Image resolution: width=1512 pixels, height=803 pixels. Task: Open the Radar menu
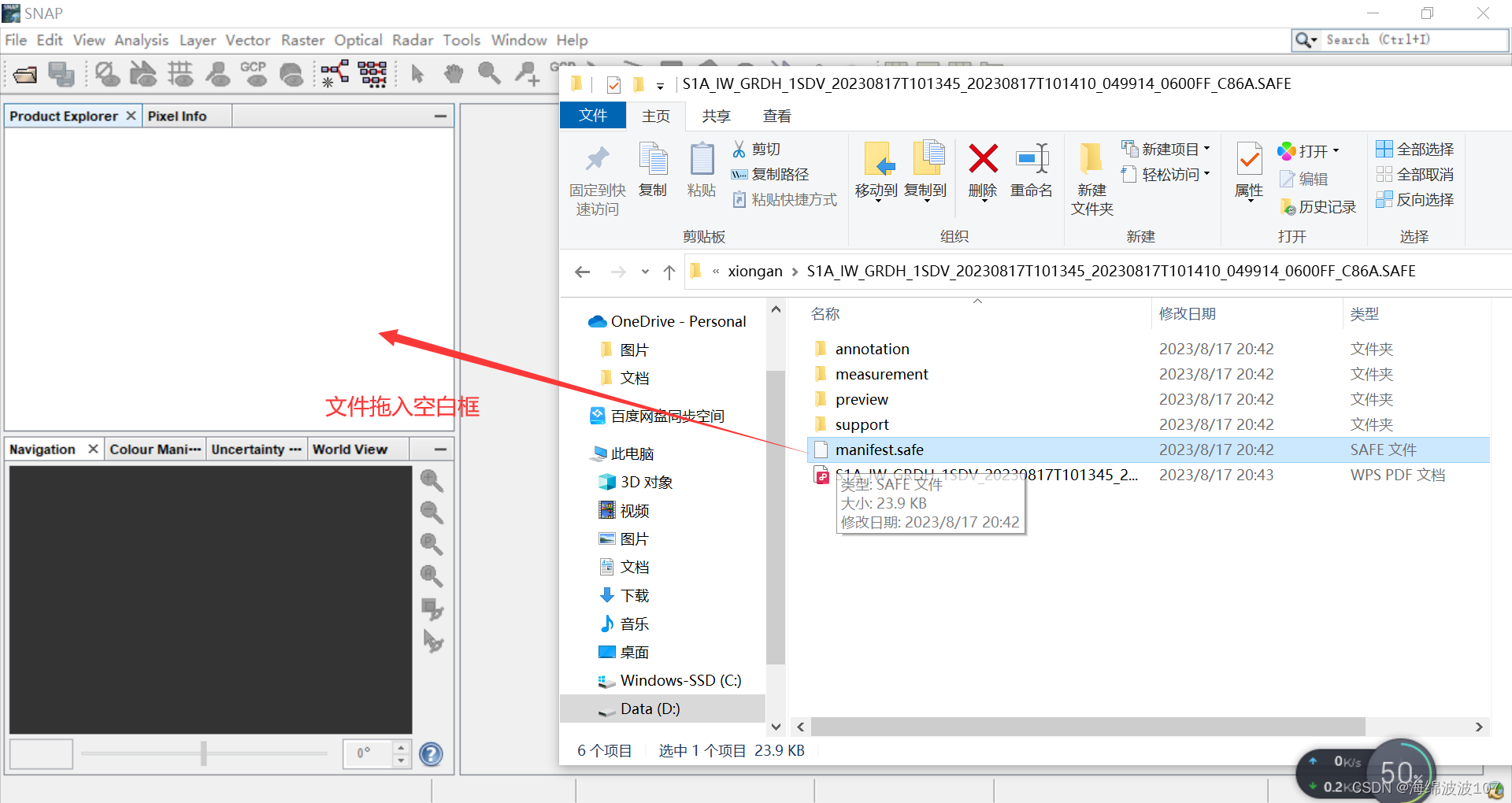(413, 40)
